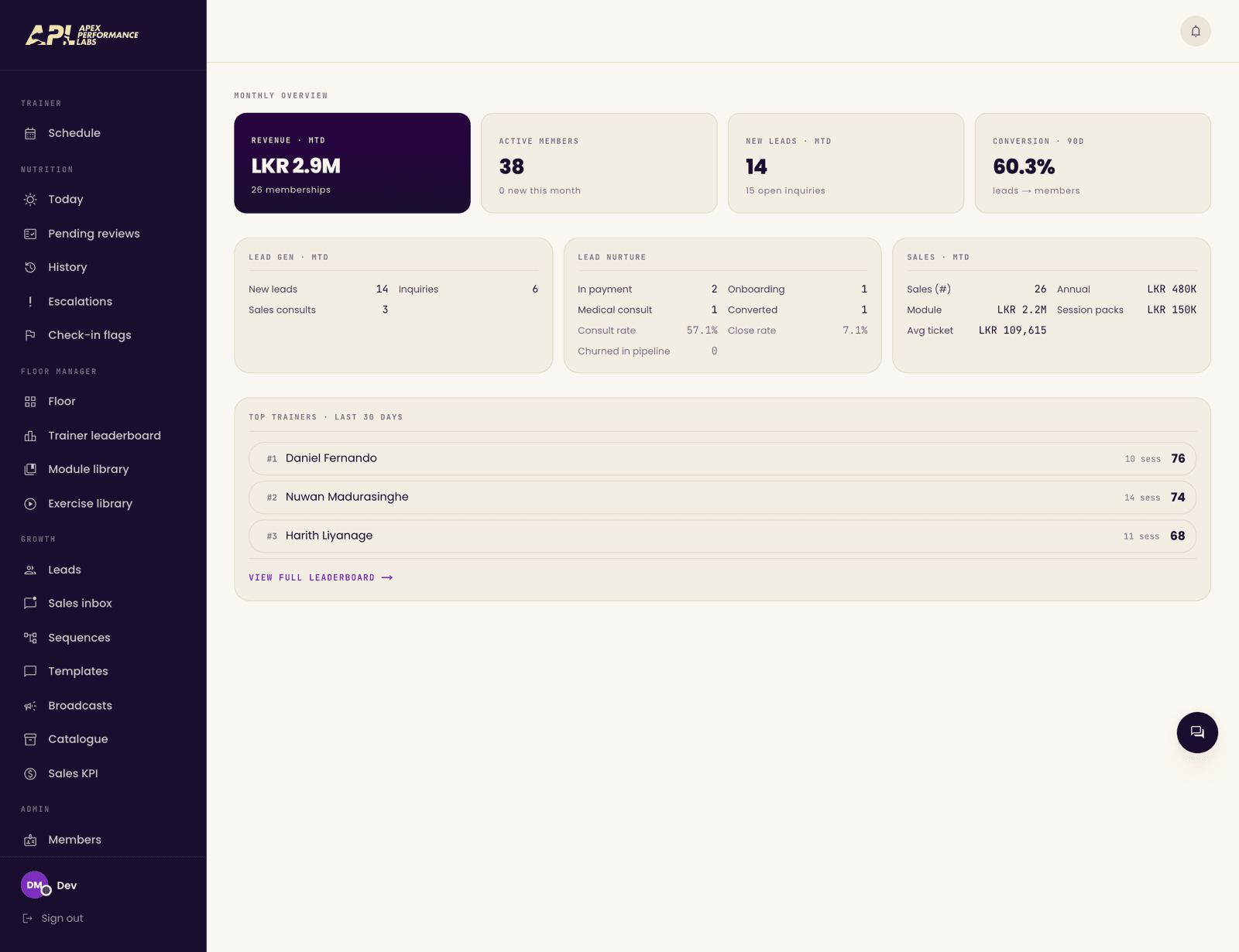Viewport: 1239px width, 952px height.
Task: Click the Templates chat bubble icon
Action: (x=30, y=671)
